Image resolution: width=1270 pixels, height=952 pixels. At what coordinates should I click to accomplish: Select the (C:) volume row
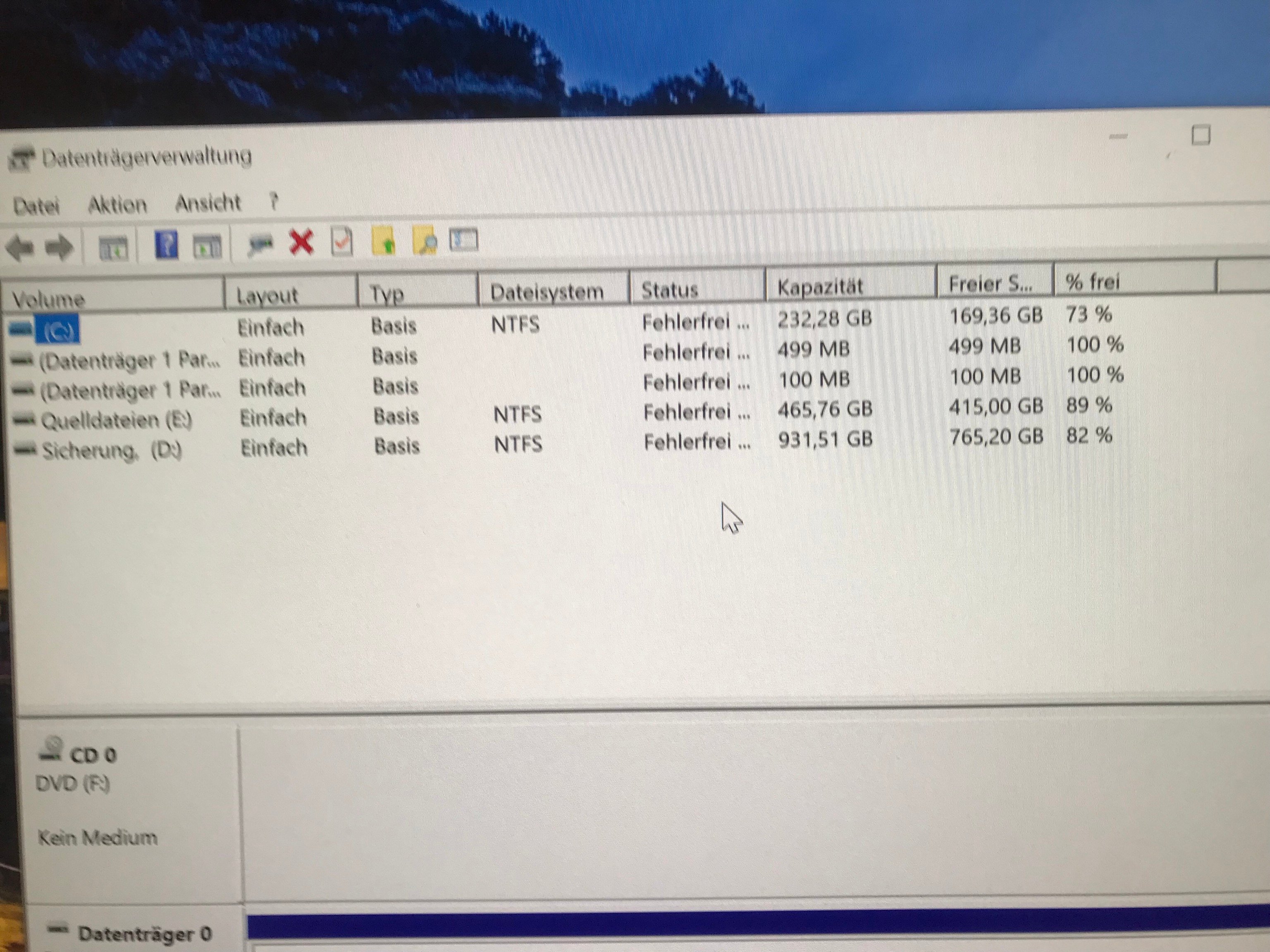(57, 331)
